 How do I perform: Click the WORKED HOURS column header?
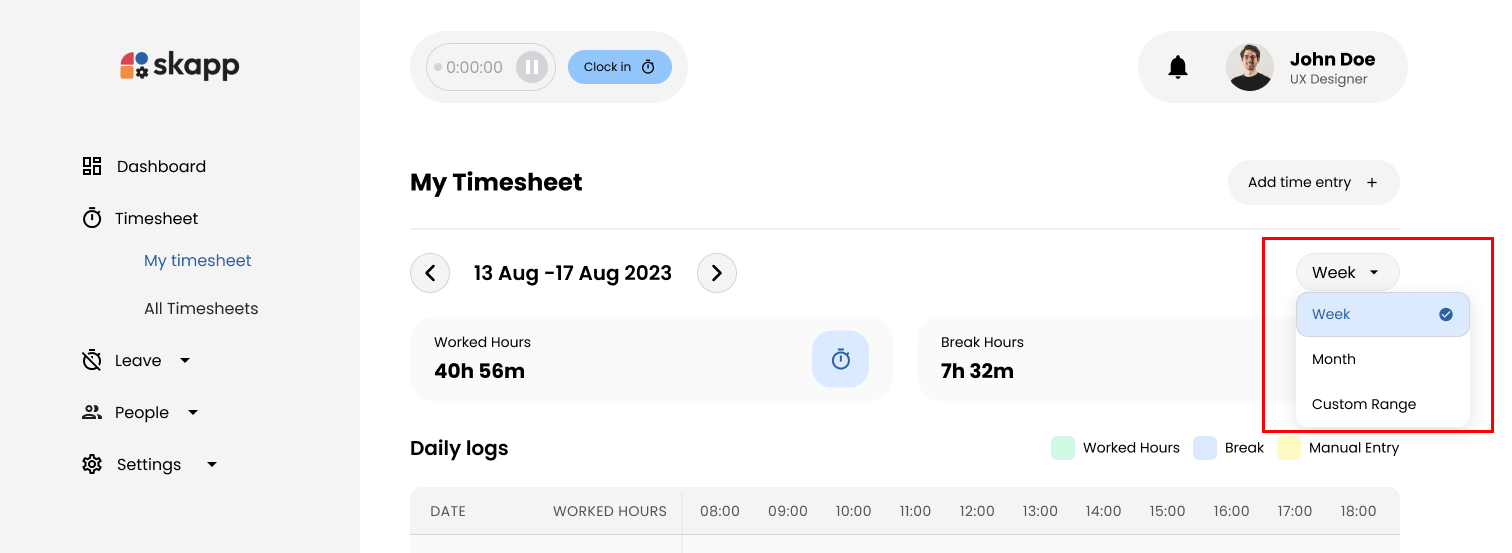pos(610,511)
